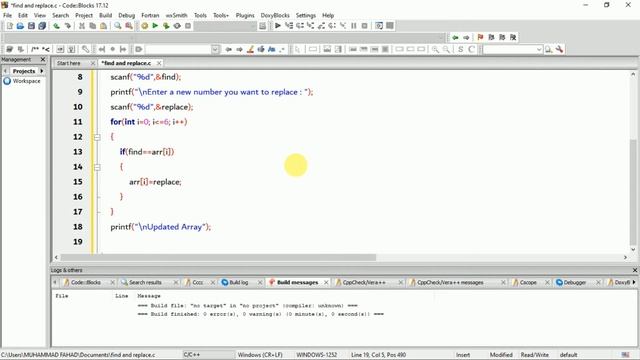Viewport: 640px width, 360px height.
Task: Open the Replace tool icon
Action: point(129,26)
